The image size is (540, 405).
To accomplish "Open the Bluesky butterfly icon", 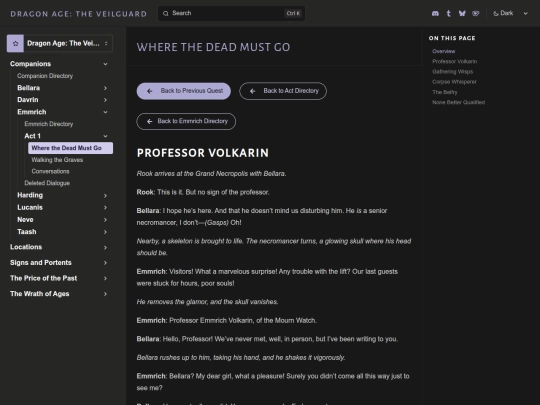I will 462,13.
